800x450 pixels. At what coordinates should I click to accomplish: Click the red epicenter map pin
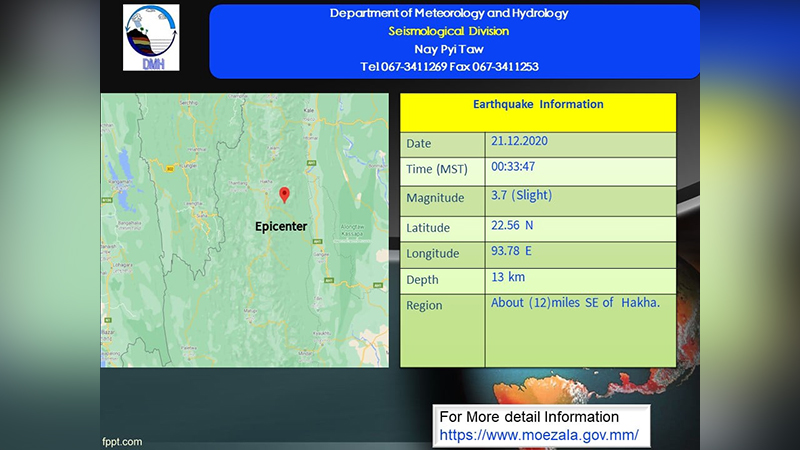pos(284,195)
